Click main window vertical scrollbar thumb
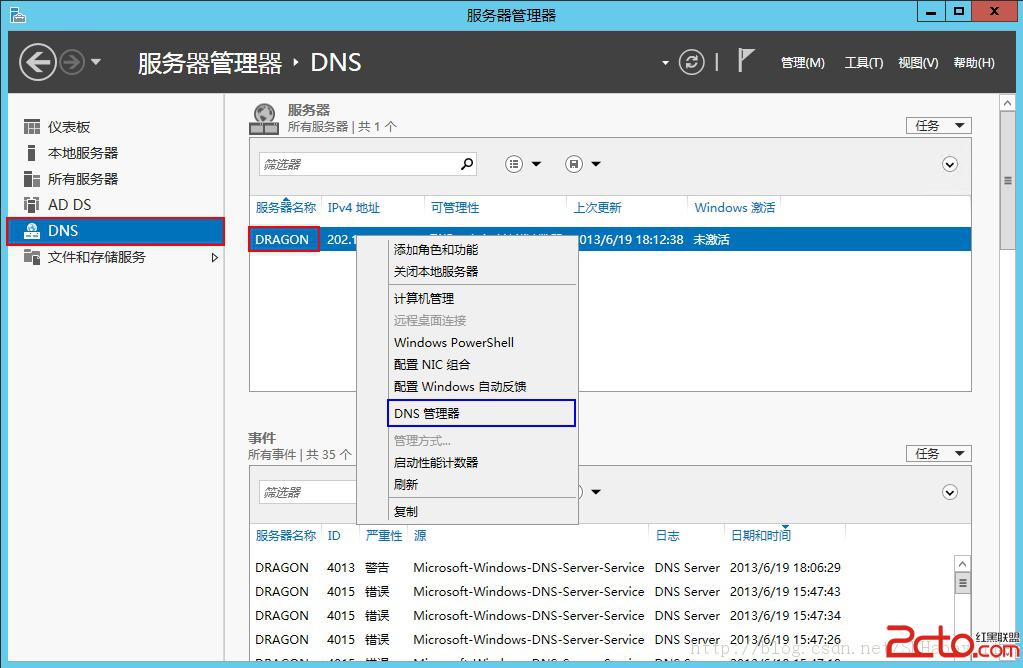This screenshot has width=1023, height=668. (x=1007, y=180)
